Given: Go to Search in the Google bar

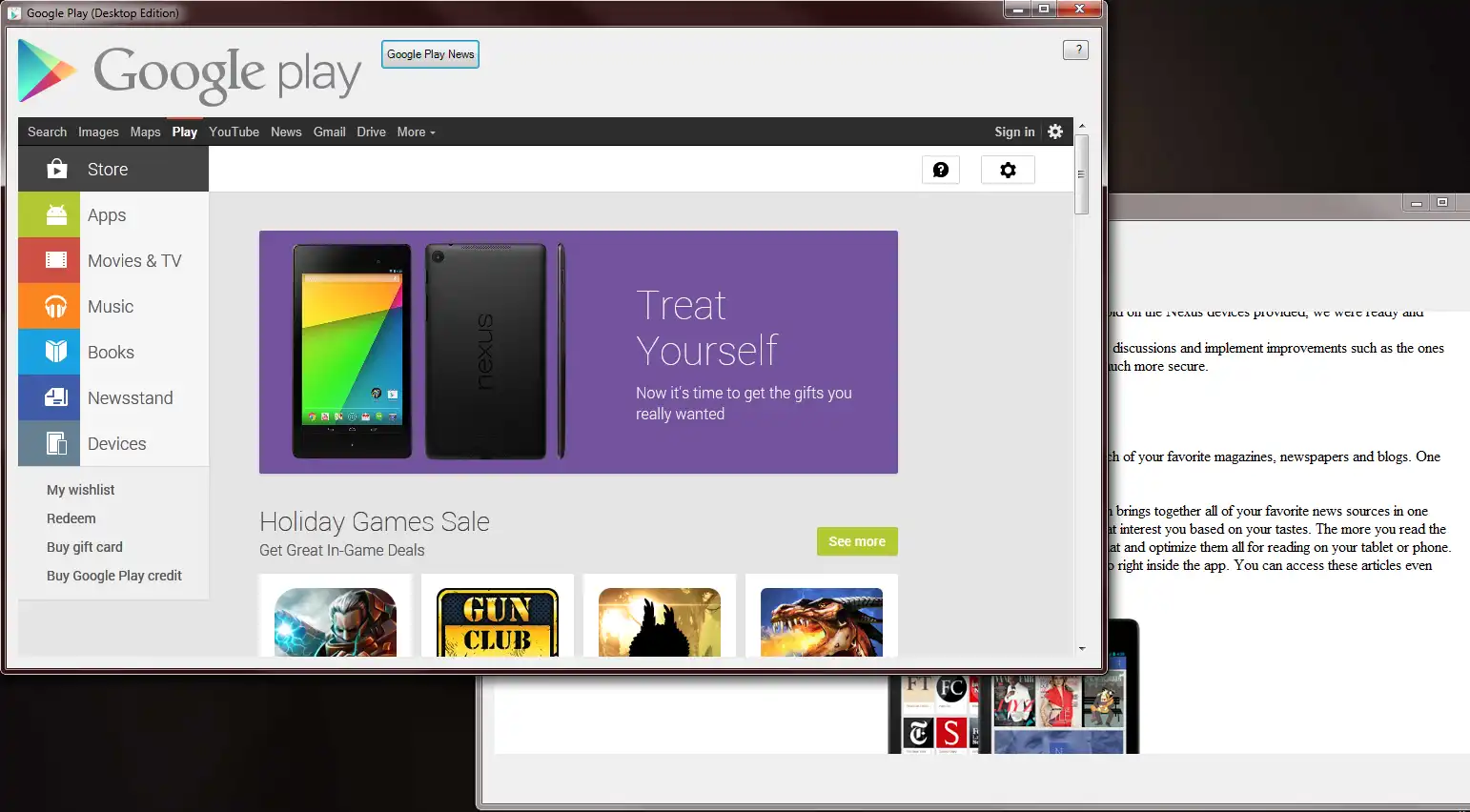Looking at the screenshot, I should click(47, 132).
